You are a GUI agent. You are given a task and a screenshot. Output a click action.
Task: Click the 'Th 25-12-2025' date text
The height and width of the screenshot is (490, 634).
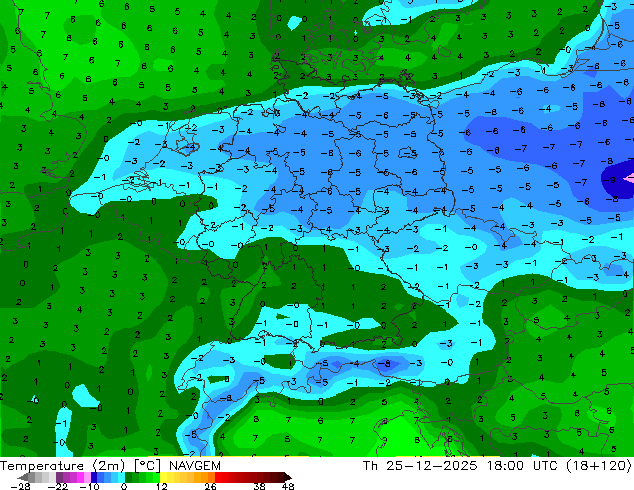tap(421, 466)
